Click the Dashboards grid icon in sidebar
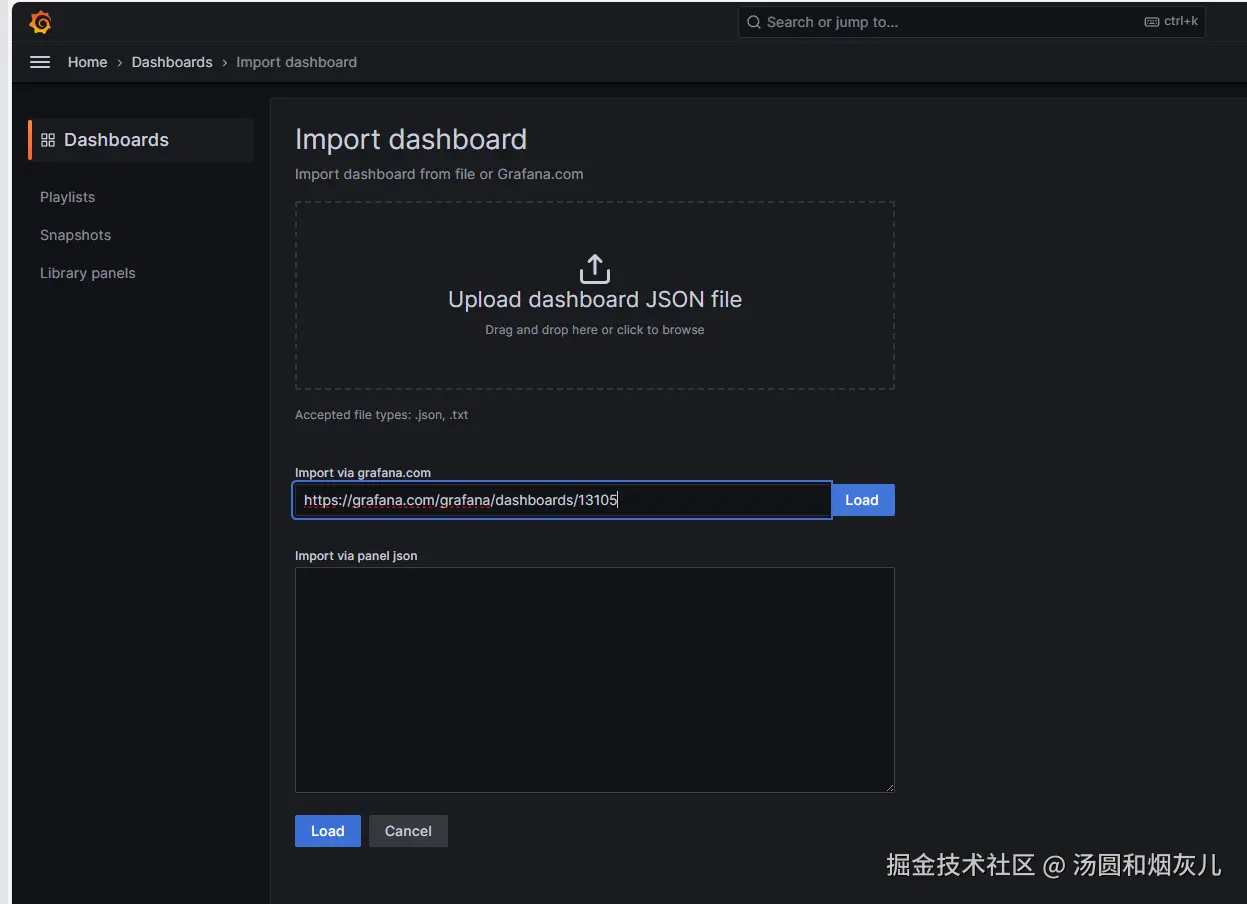 pos(48,140)
